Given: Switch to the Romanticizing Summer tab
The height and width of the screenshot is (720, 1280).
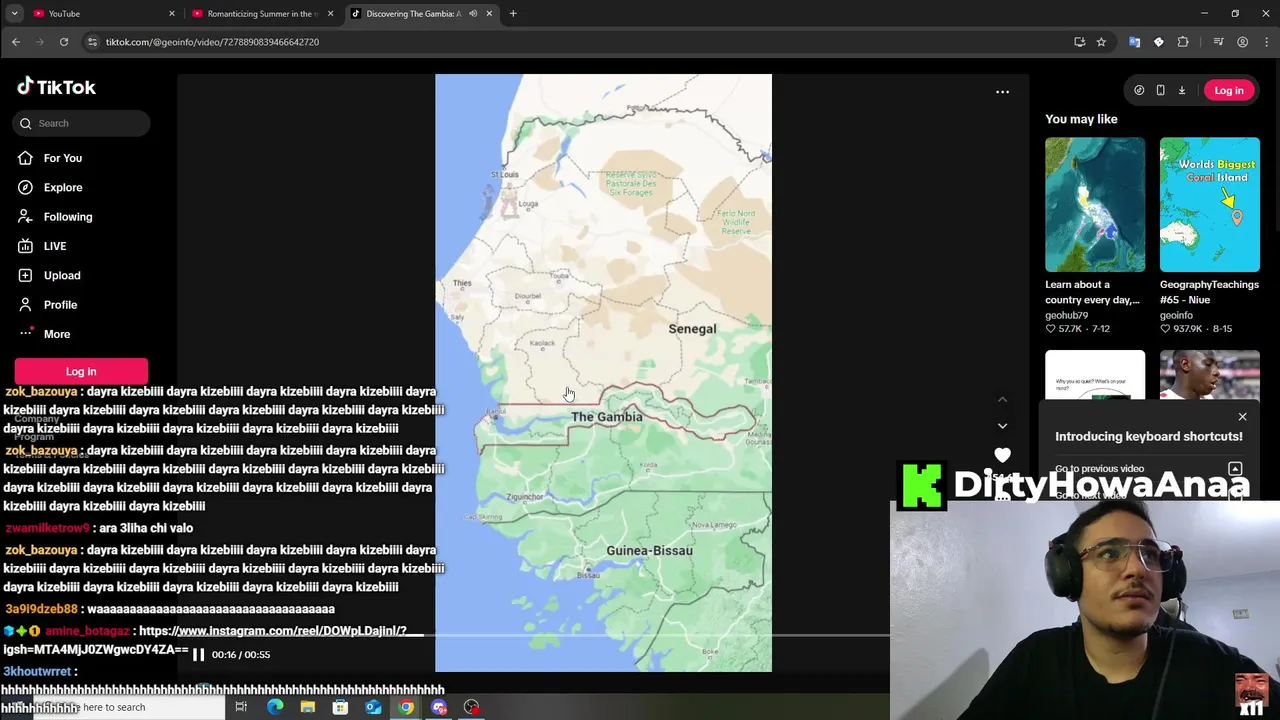Looking at the screenshot, I should (262, 14).
